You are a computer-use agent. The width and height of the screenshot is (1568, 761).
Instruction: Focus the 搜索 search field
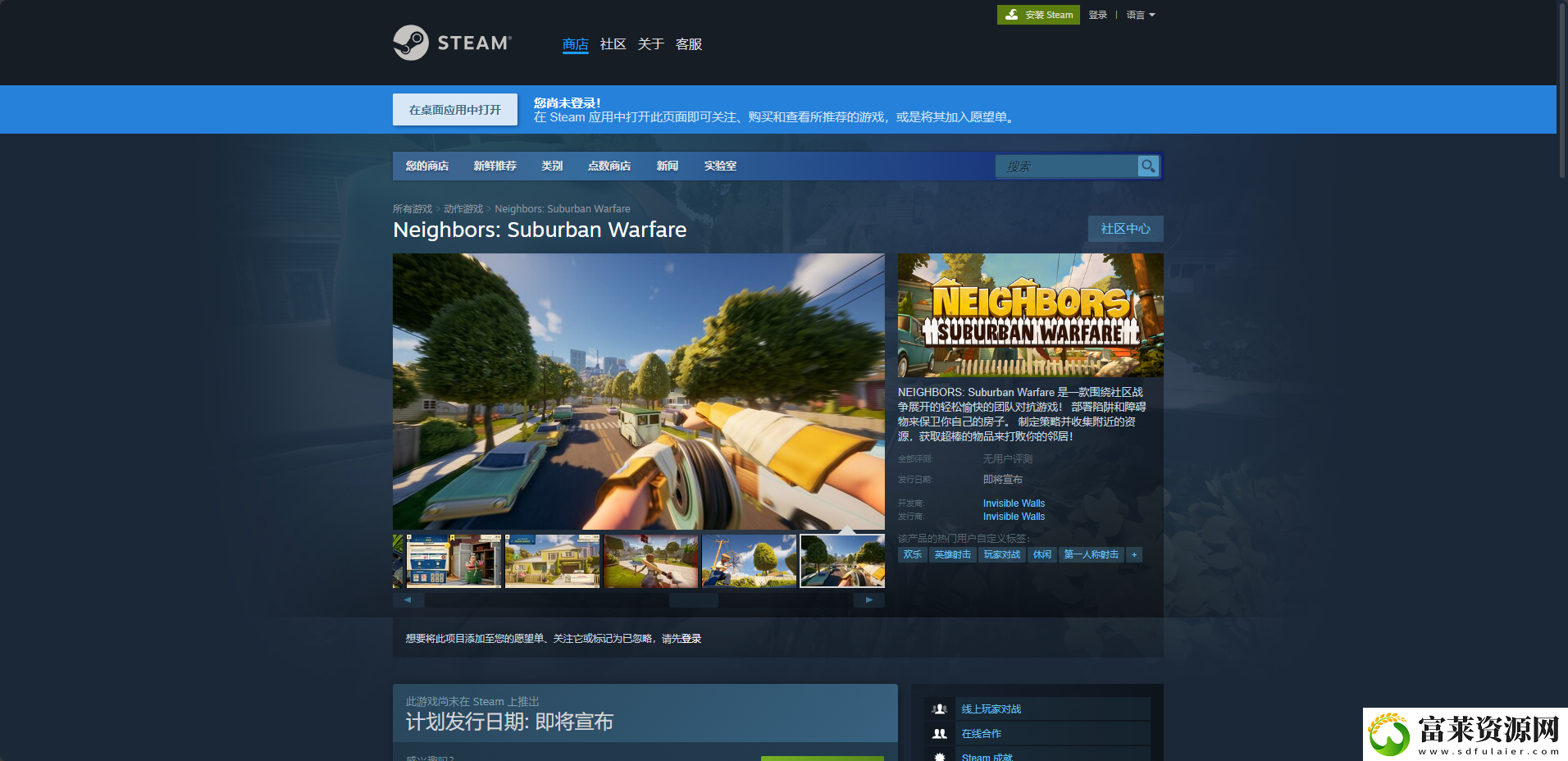point(1067,166)
